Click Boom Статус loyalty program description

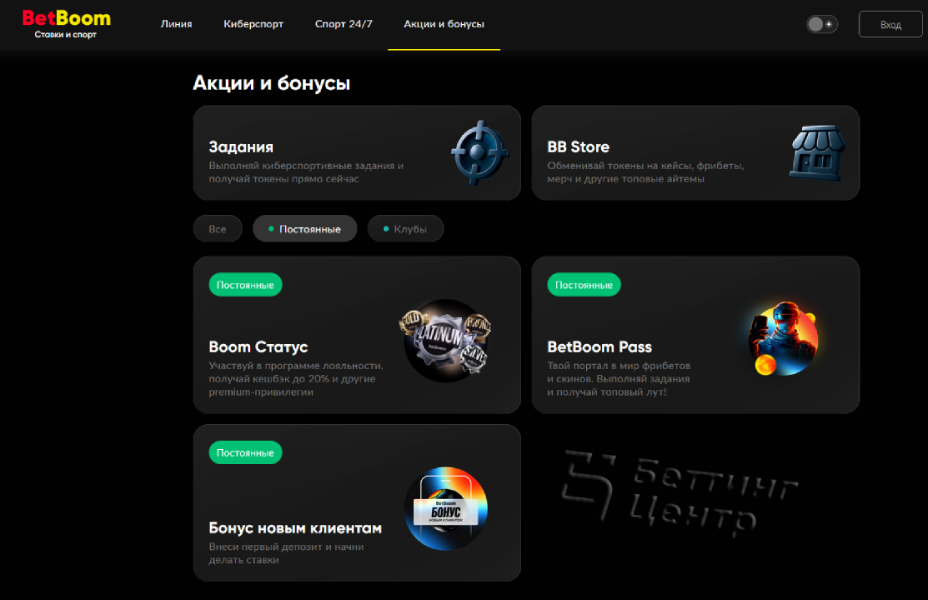click(296, 379)
